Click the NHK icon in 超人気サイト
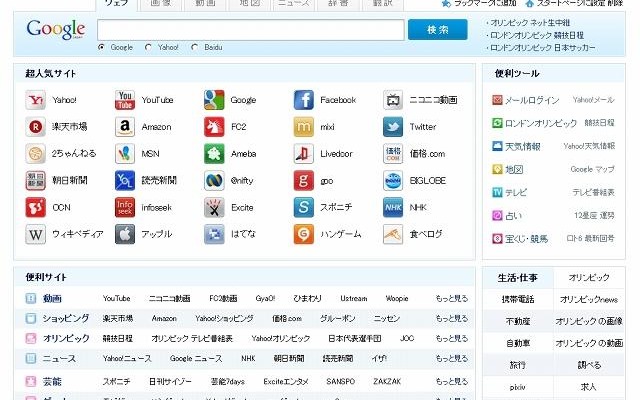The image size is (640, 400). coord(393,207)
